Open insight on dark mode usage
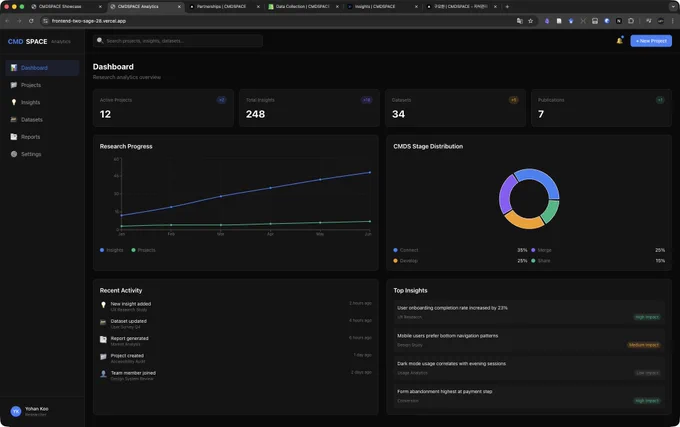Screen dimensions: 680x427 [x=529, y=368]
